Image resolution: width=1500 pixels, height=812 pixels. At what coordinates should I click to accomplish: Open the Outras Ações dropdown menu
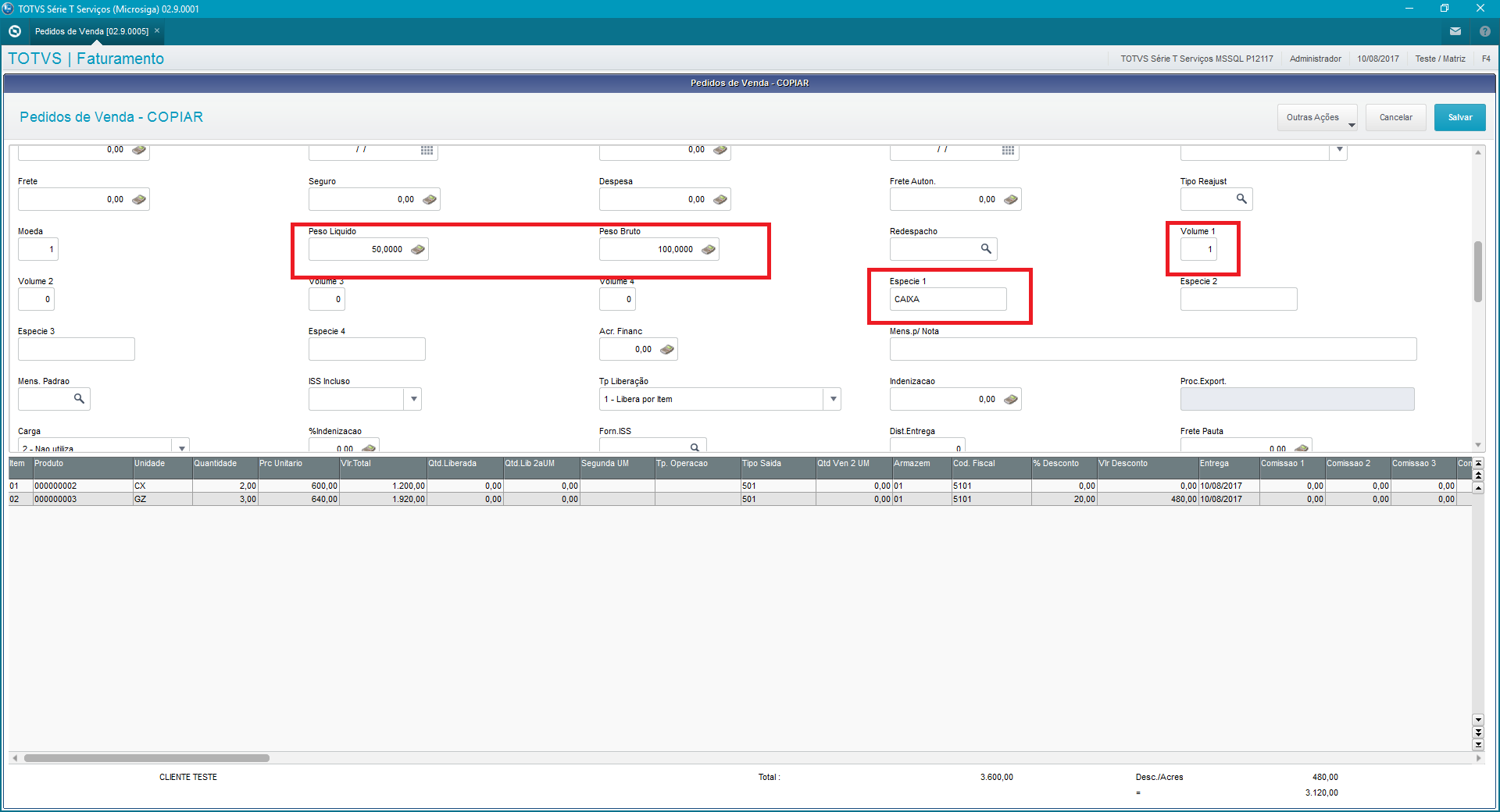(x=1317, y=117)
